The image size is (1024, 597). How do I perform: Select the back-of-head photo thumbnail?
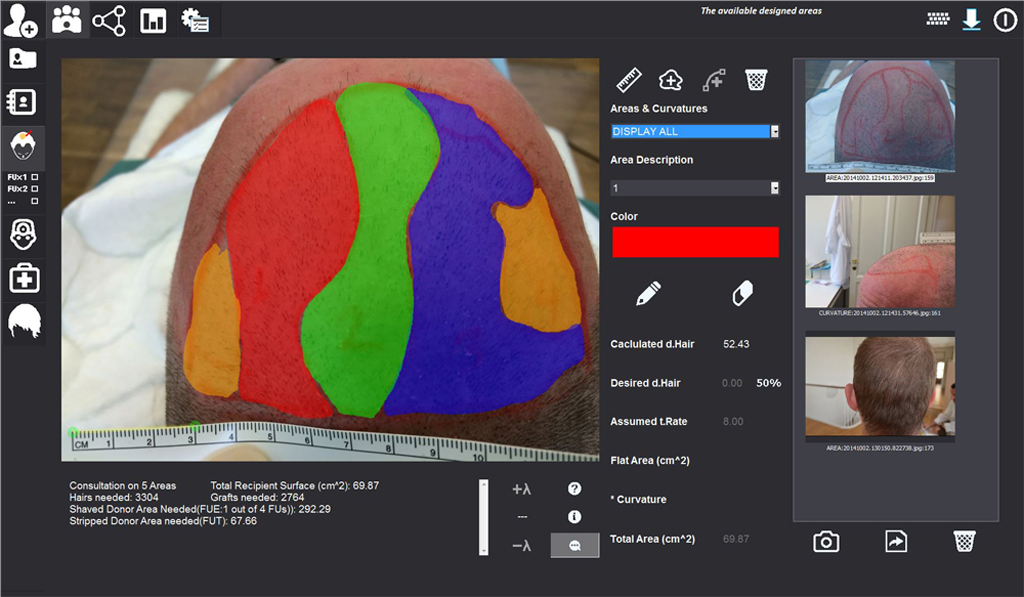(880, 384)
